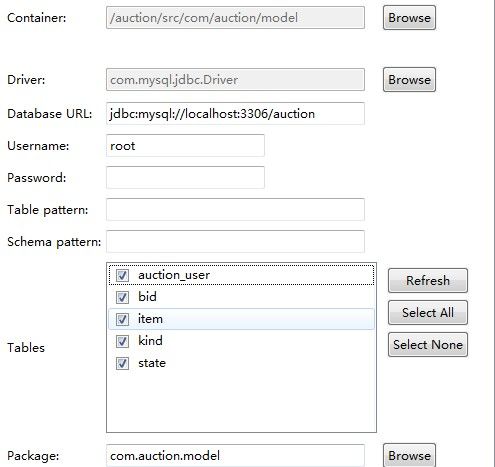This screenshot has height=467, width=495.
Task: Click the Package field with com.auction.model
Action: click(x=235, y=456)
